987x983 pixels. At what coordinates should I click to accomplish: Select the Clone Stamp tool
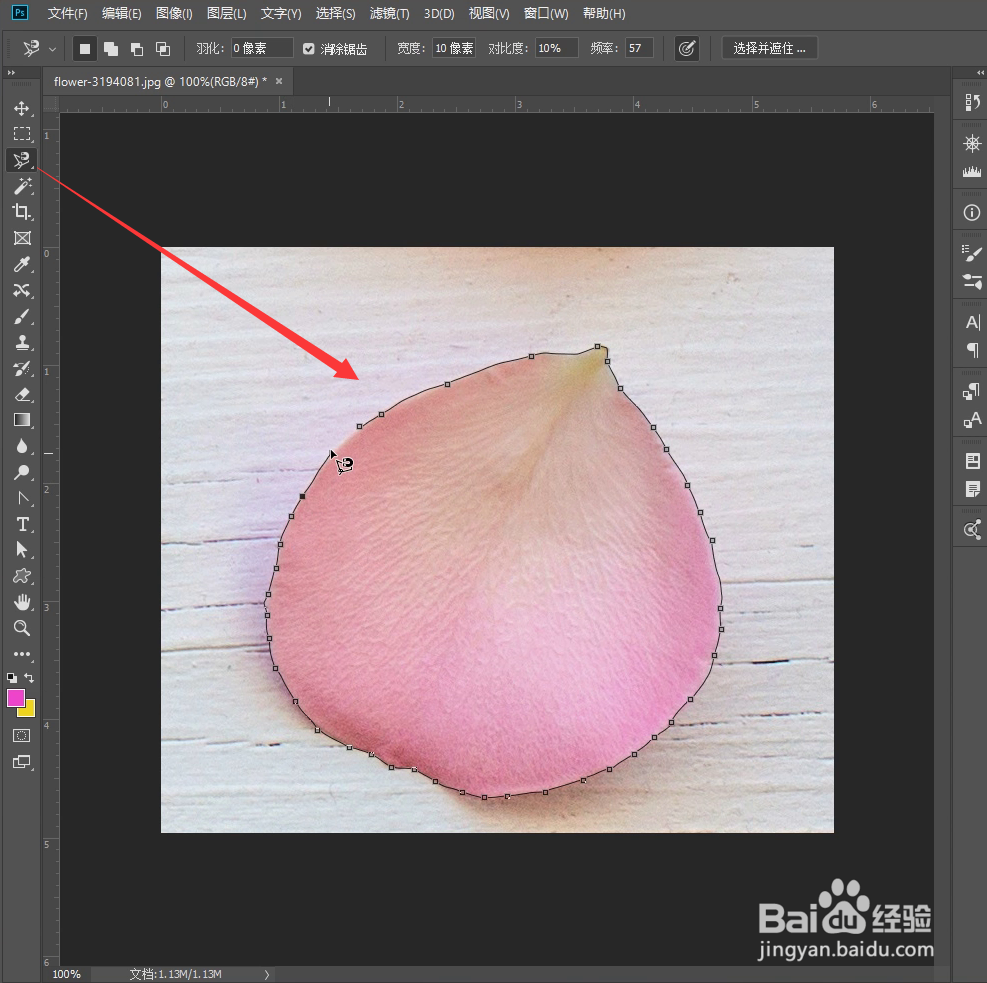coord(21,342)
